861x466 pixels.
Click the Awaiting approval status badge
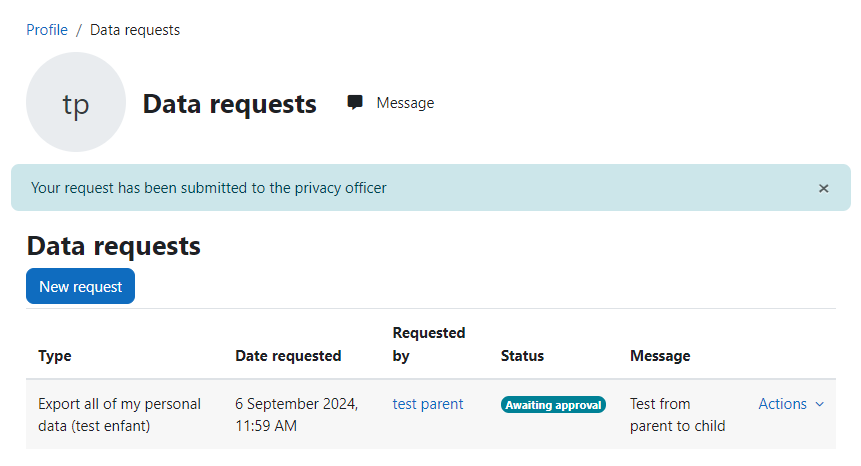553,405
